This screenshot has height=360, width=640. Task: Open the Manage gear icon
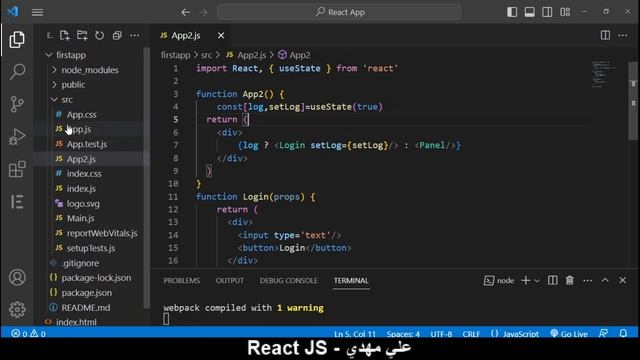coord(17,310)
